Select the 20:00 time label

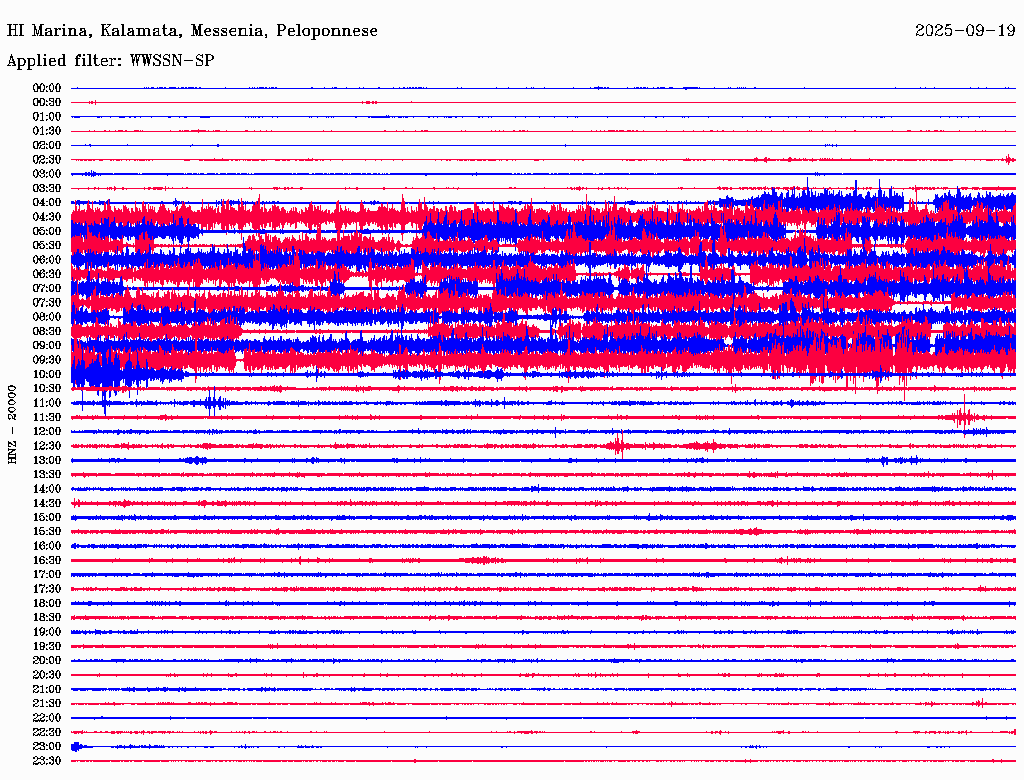click(x=47, y=661)
